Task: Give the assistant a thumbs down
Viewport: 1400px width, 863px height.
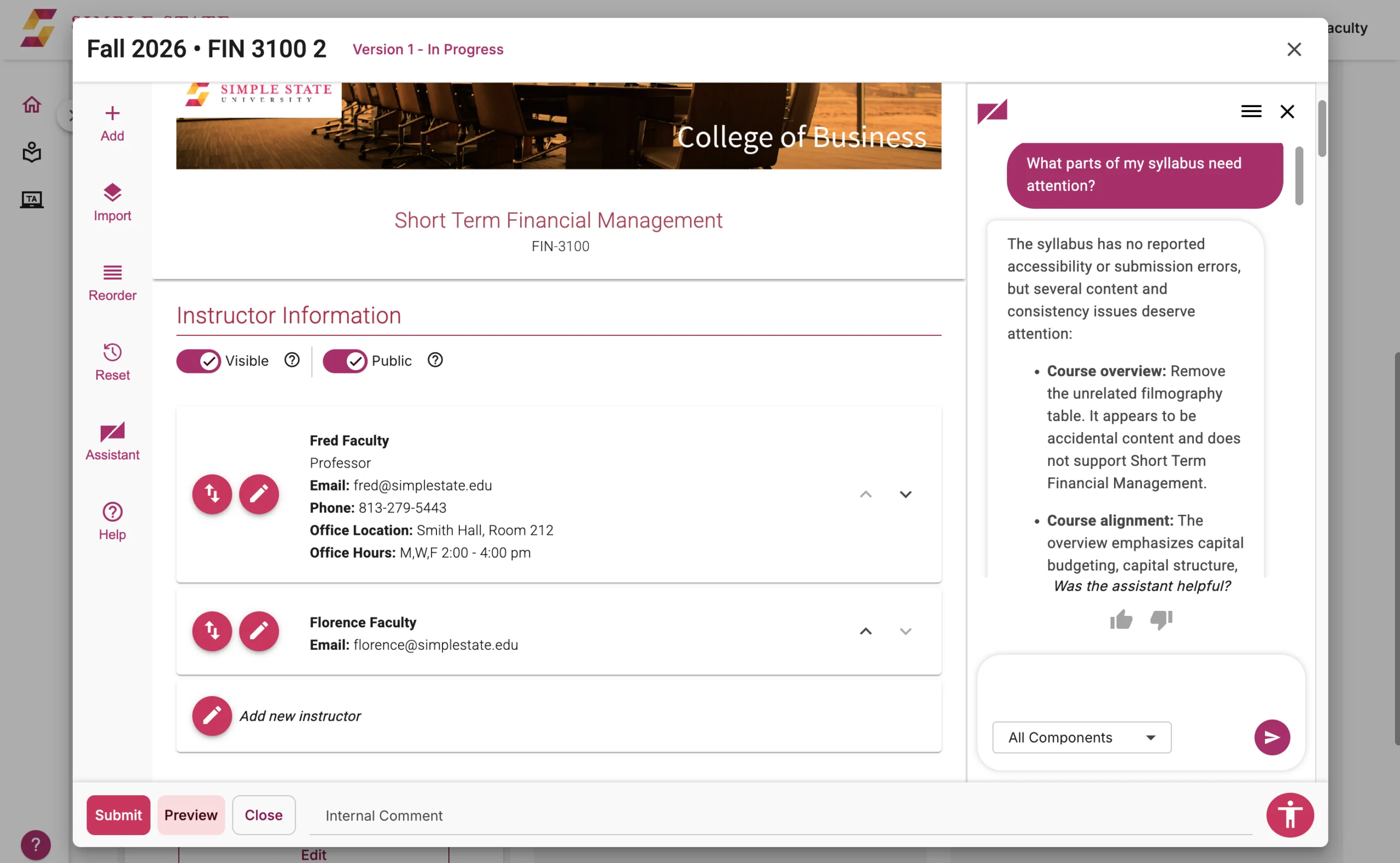Action: [x=1161, y=620]
